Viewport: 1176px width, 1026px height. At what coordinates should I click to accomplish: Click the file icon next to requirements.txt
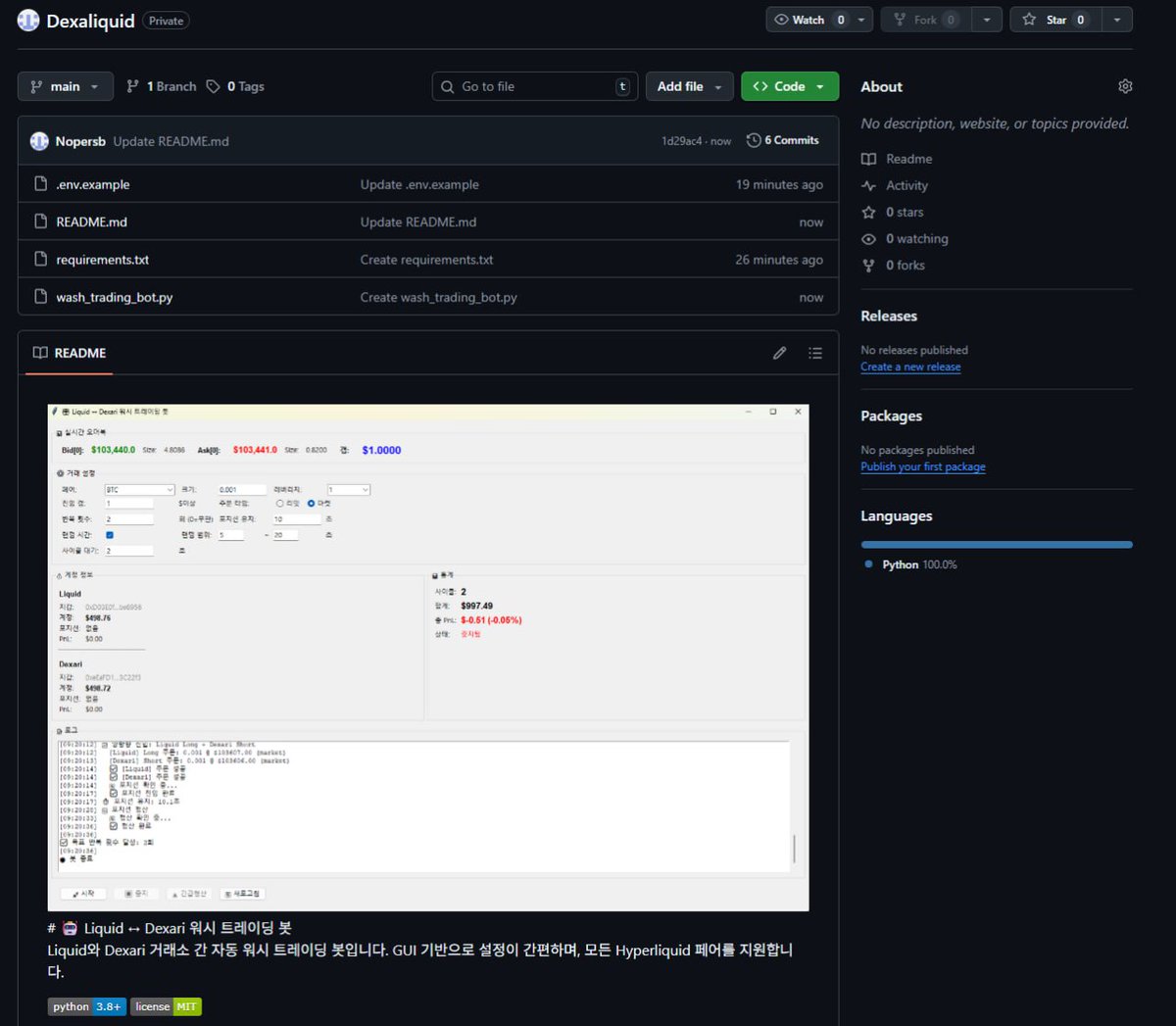pos(40,259)
